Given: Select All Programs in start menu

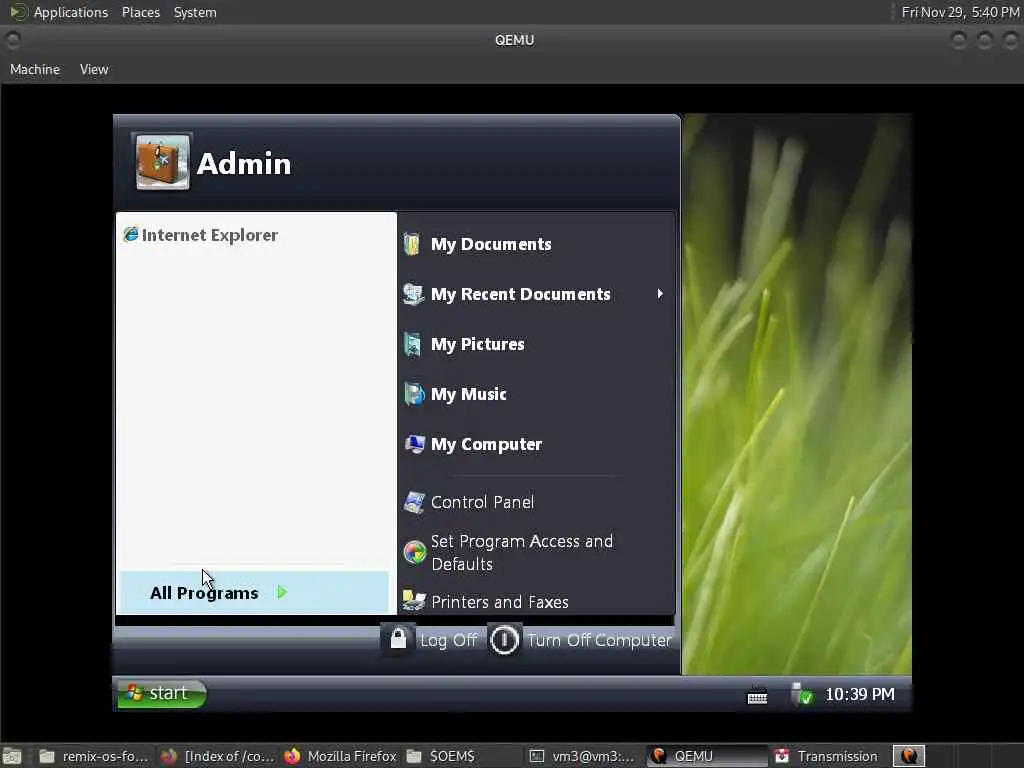Looking at the screenshot, I should point(255,592).
